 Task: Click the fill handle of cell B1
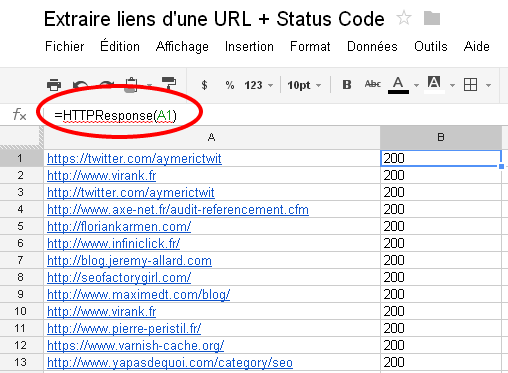tap(501, 166)
